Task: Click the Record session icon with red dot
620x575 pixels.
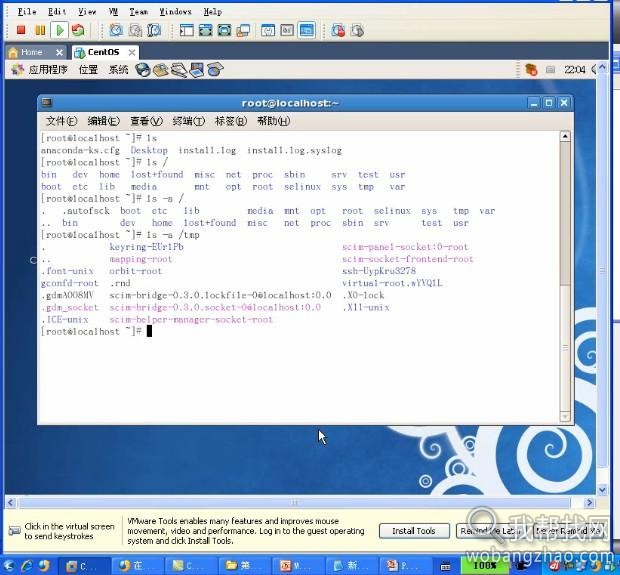Action: (338, 30)
